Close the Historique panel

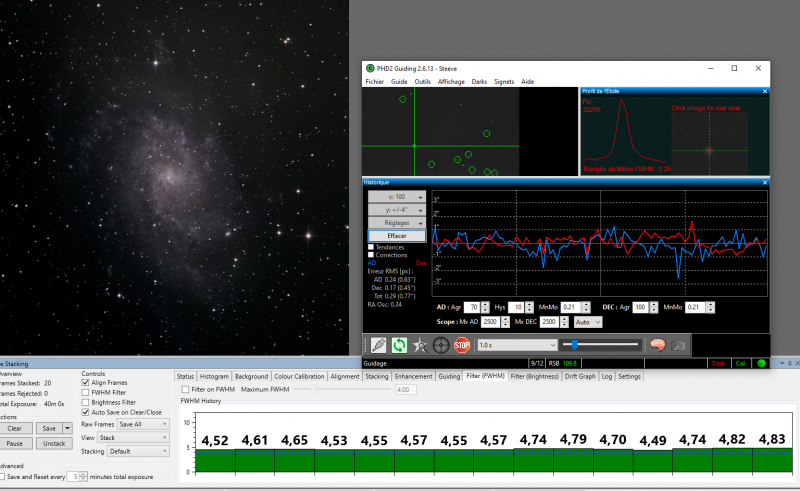[765, 182]
